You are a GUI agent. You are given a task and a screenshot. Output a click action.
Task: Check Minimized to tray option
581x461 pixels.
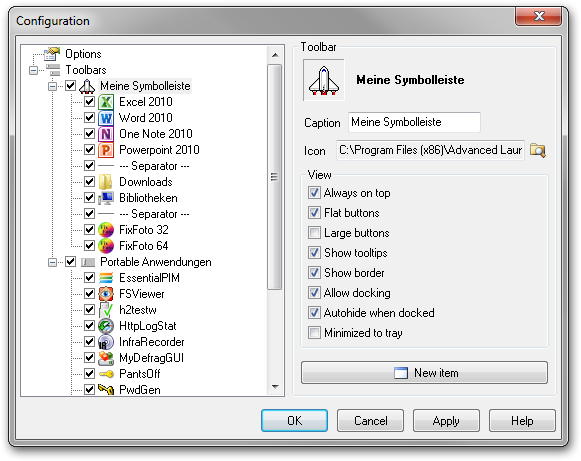coord(314,333)
